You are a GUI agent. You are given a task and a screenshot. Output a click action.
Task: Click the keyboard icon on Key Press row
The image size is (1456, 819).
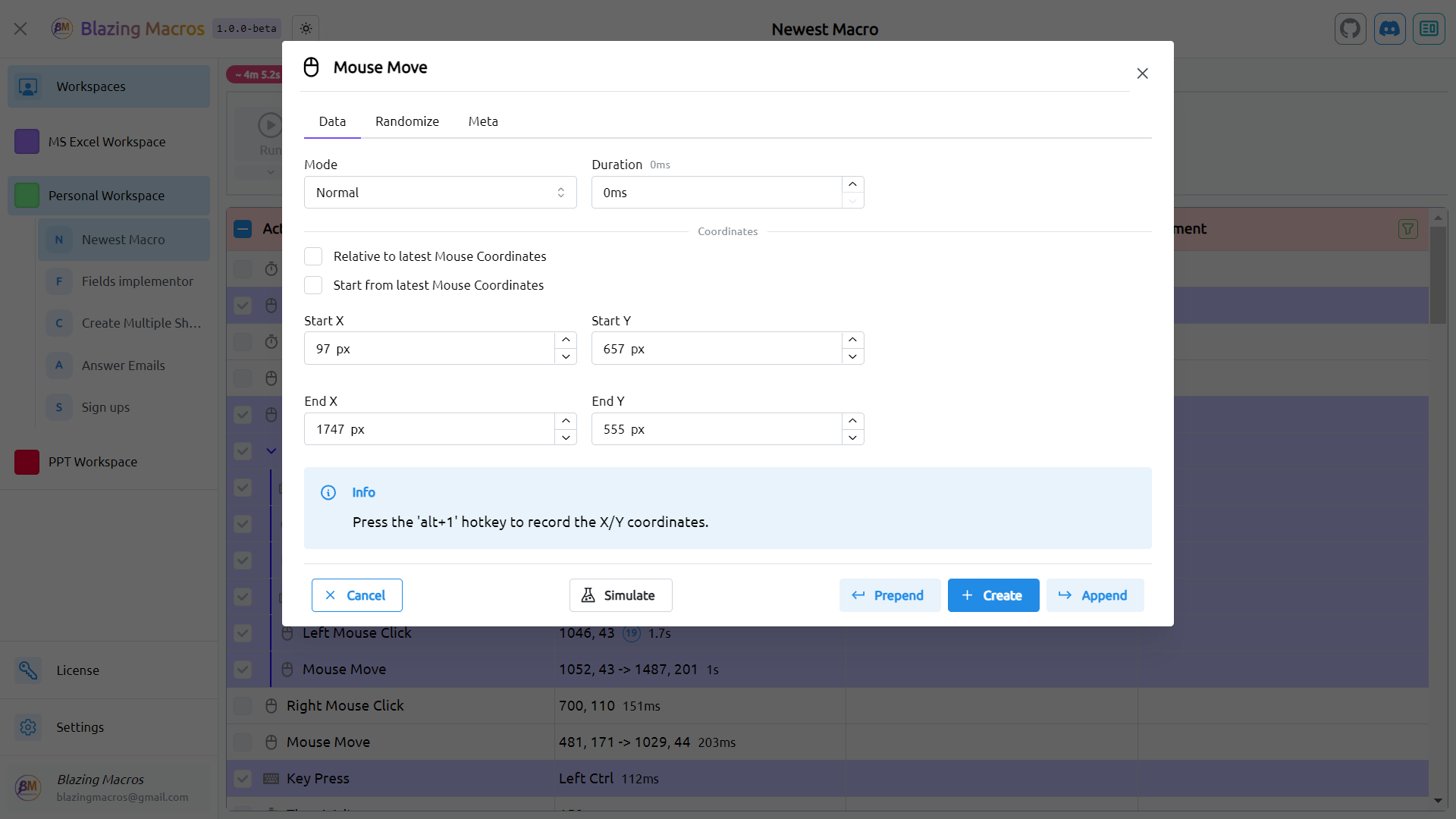(x=271, y=779)
